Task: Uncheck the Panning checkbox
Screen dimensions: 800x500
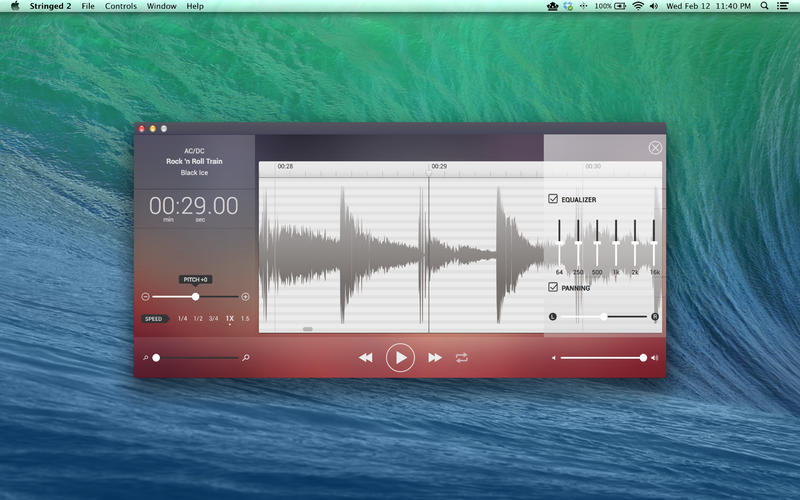Action: click(x=553, y=287)
